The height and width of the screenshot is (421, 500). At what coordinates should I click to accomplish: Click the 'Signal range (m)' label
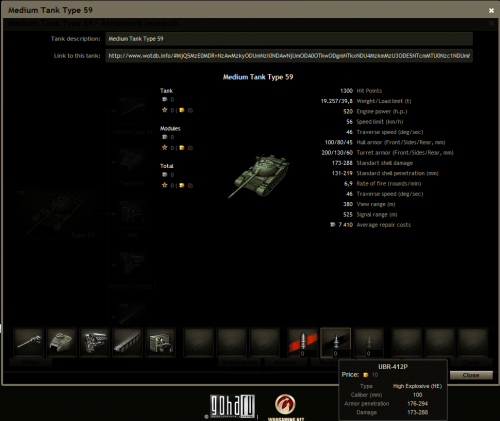(377, 215)
